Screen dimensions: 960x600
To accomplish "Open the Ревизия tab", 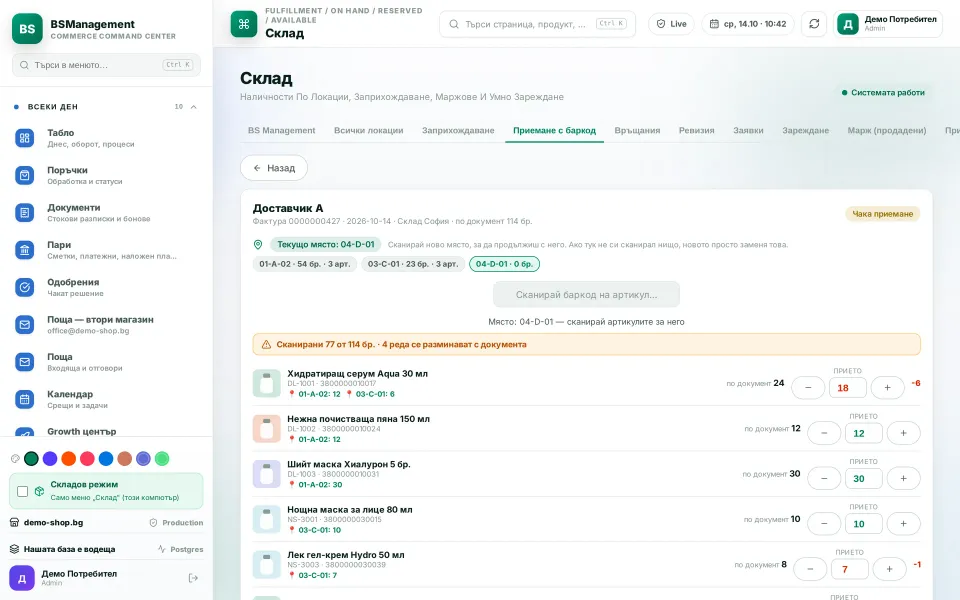I will coord(697,130).
